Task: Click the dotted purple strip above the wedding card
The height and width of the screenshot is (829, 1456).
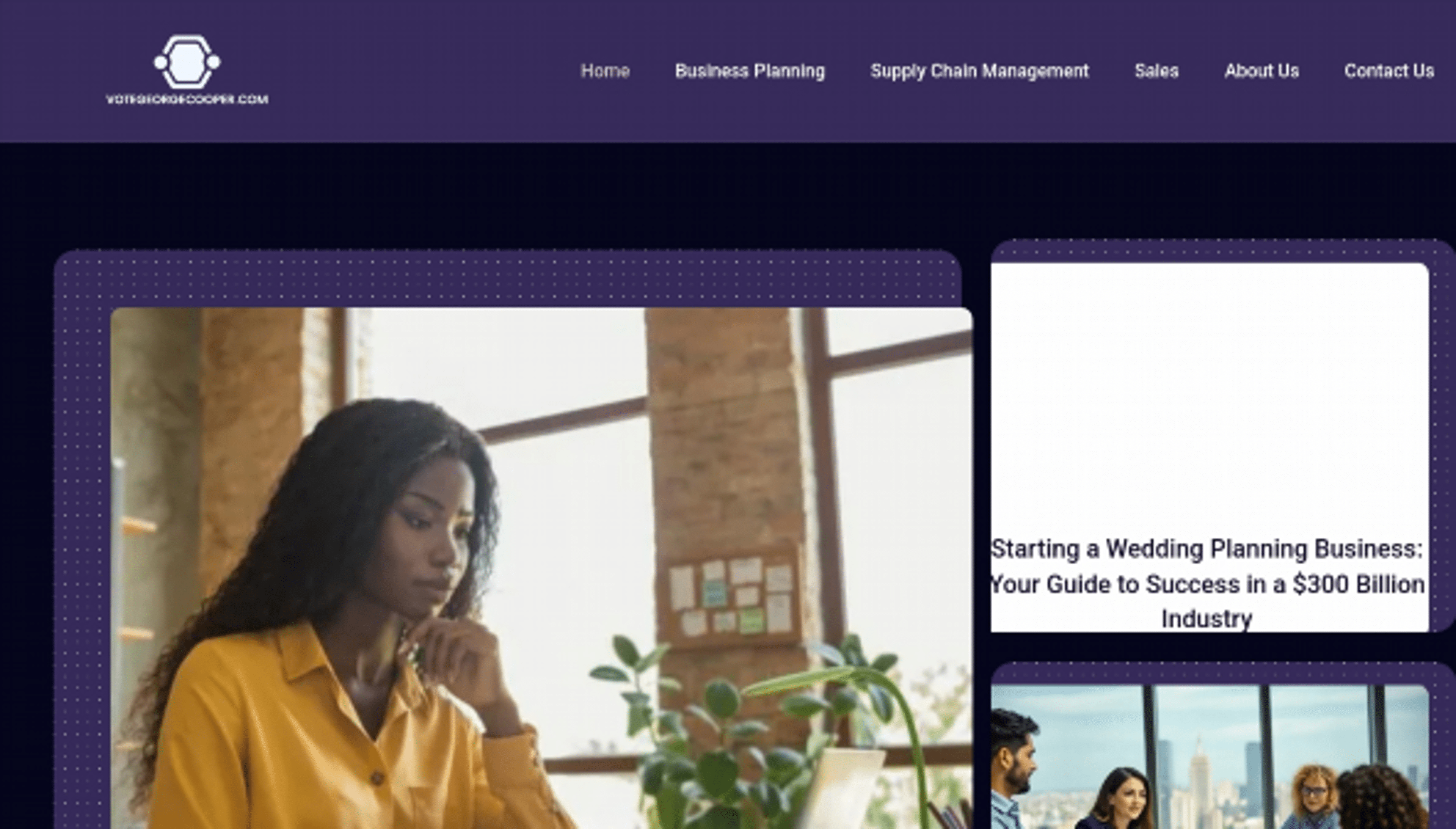Action: pos(1221,251)
